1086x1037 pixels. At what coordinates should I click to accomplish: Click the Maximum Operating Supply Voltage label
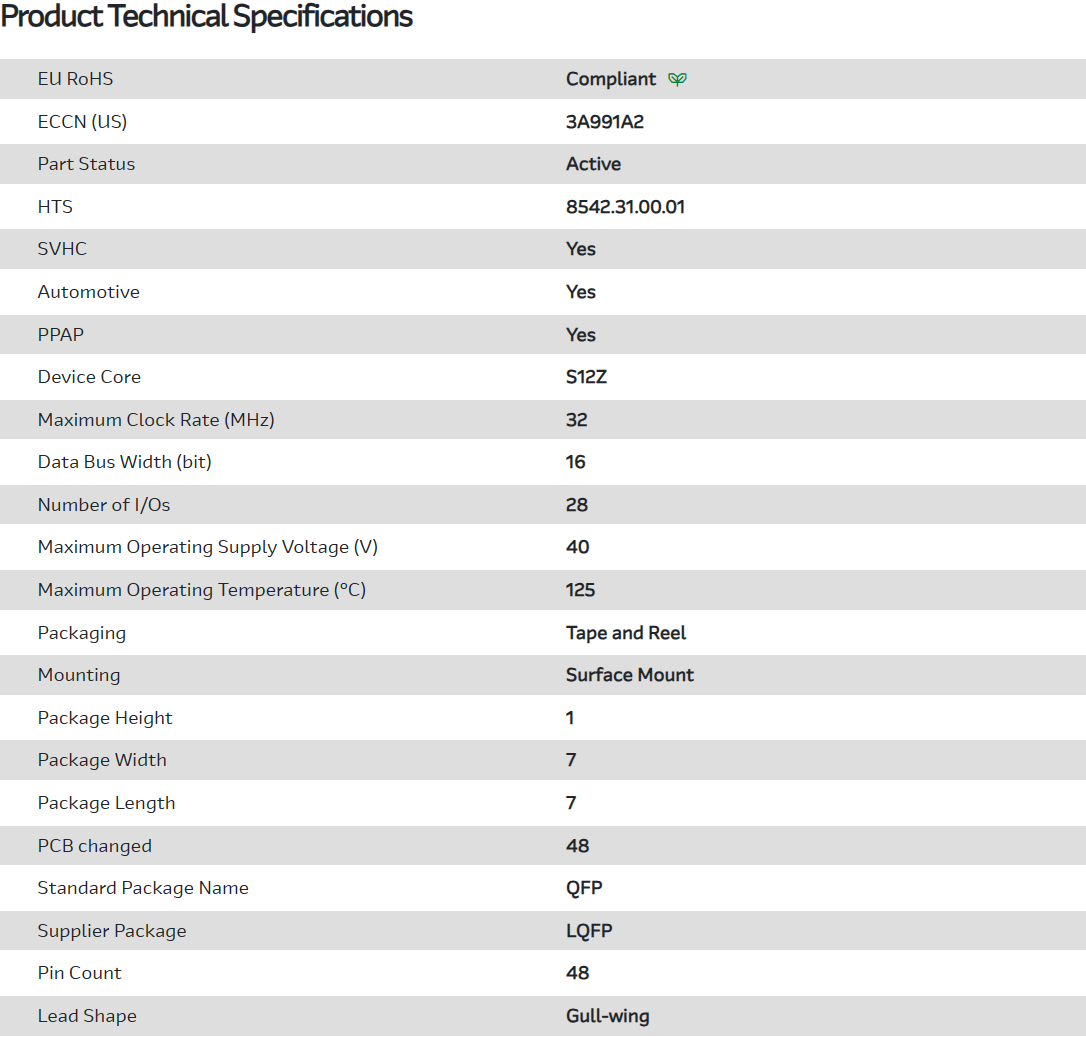(207, 547)
